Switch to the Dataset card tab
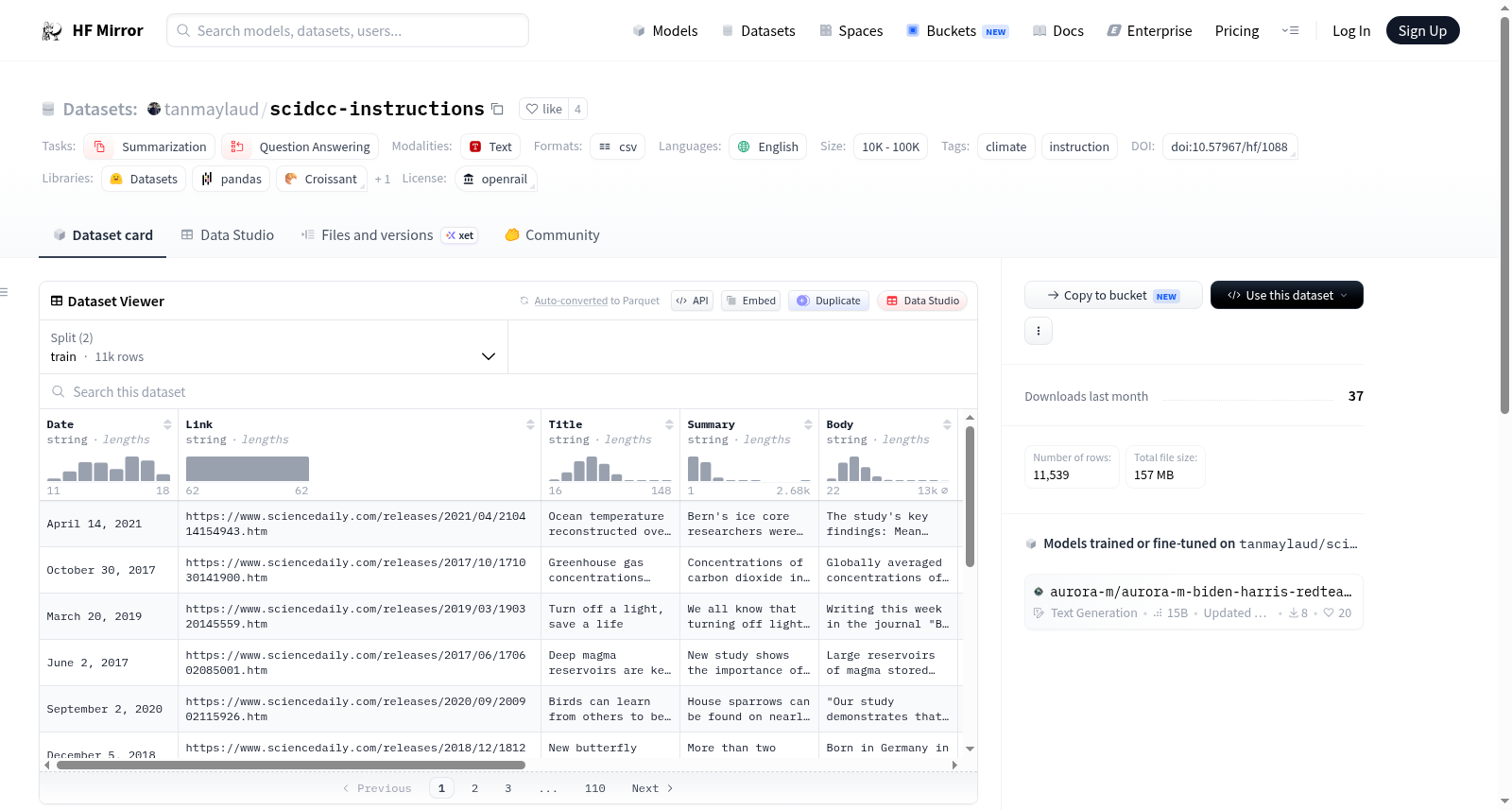Screen dimensions: 1512x810 point(102,235)
